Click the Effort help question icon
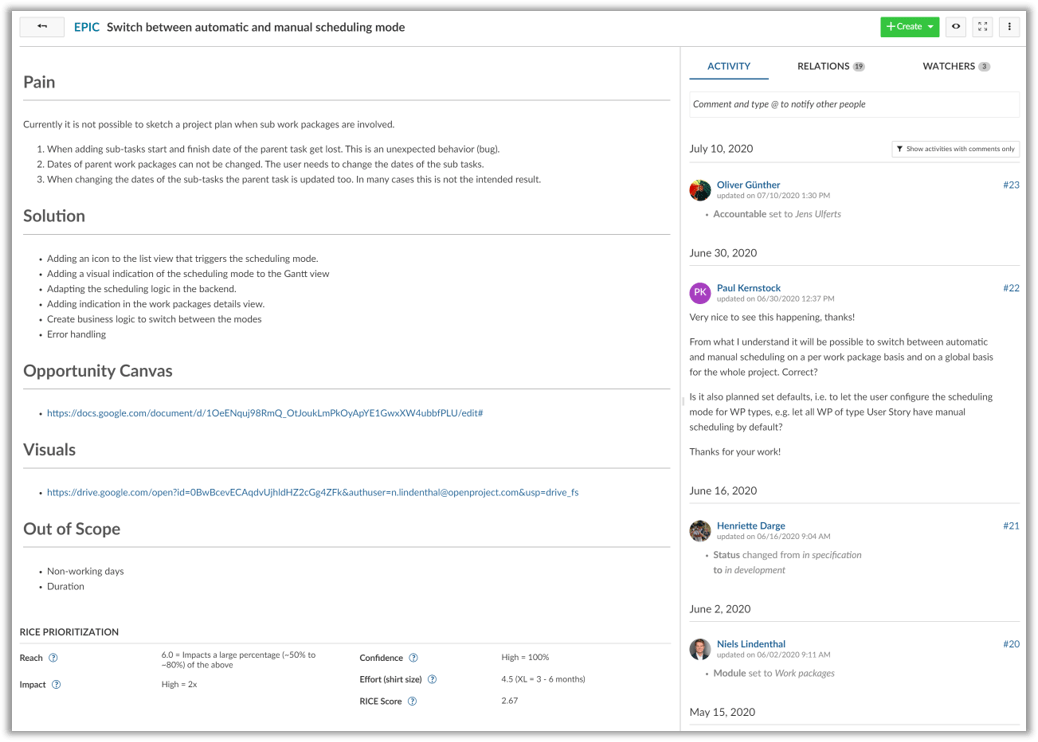The width and height of the screenshot is (1038, 742). [x=432, y=679]
